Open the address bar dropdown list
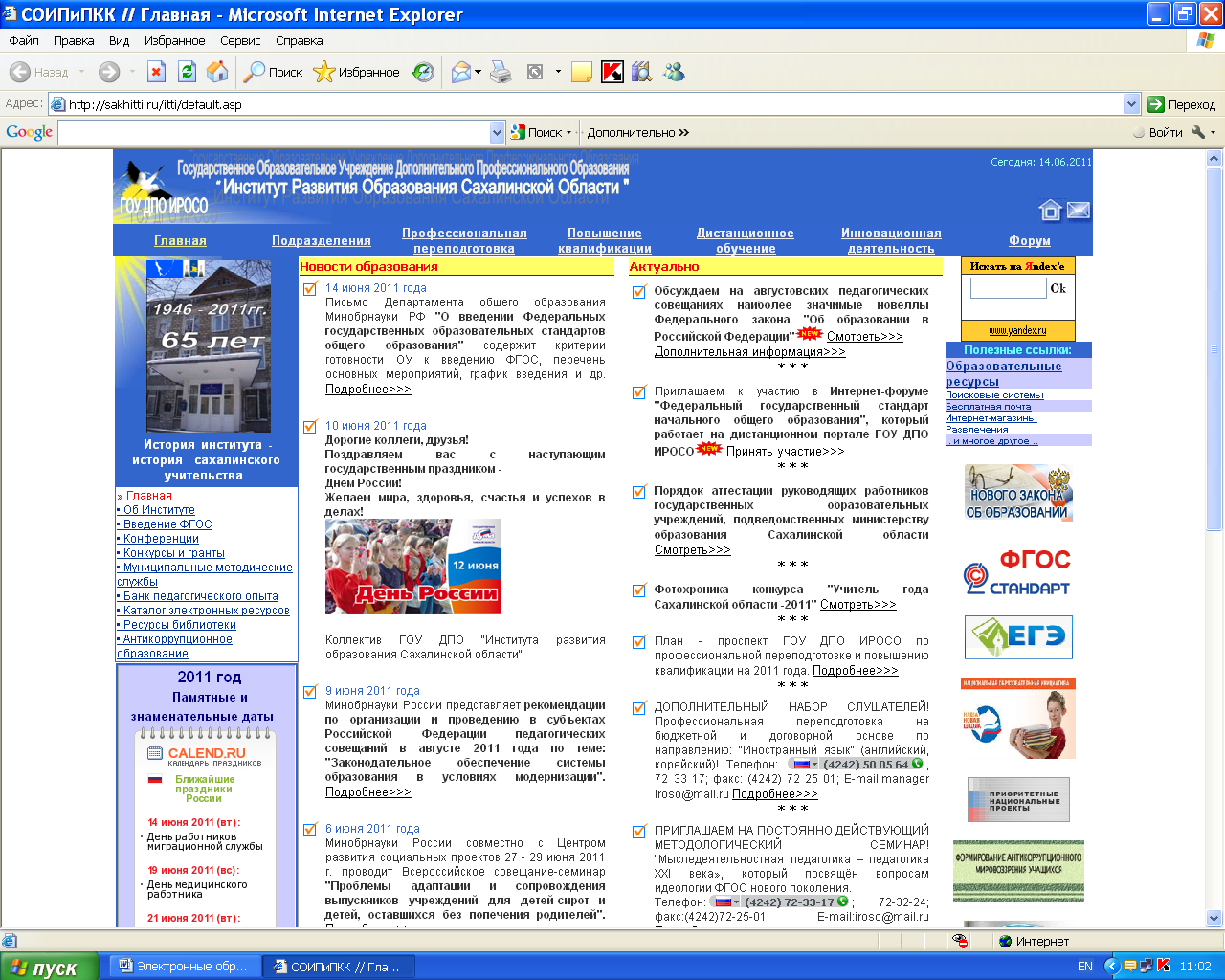This screenshot has height=980, width=1225. point(1132,104)
